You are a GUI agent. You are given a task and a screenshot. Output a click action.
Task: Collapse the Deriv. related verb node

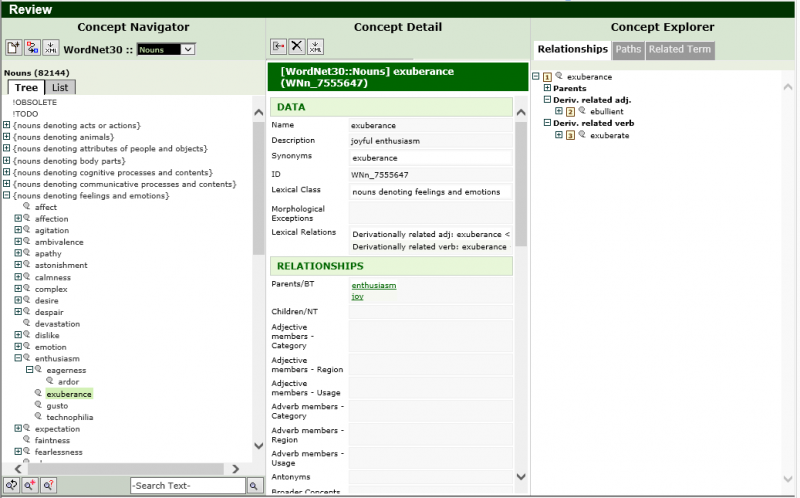pyautogui.click(x=547, y=122)
